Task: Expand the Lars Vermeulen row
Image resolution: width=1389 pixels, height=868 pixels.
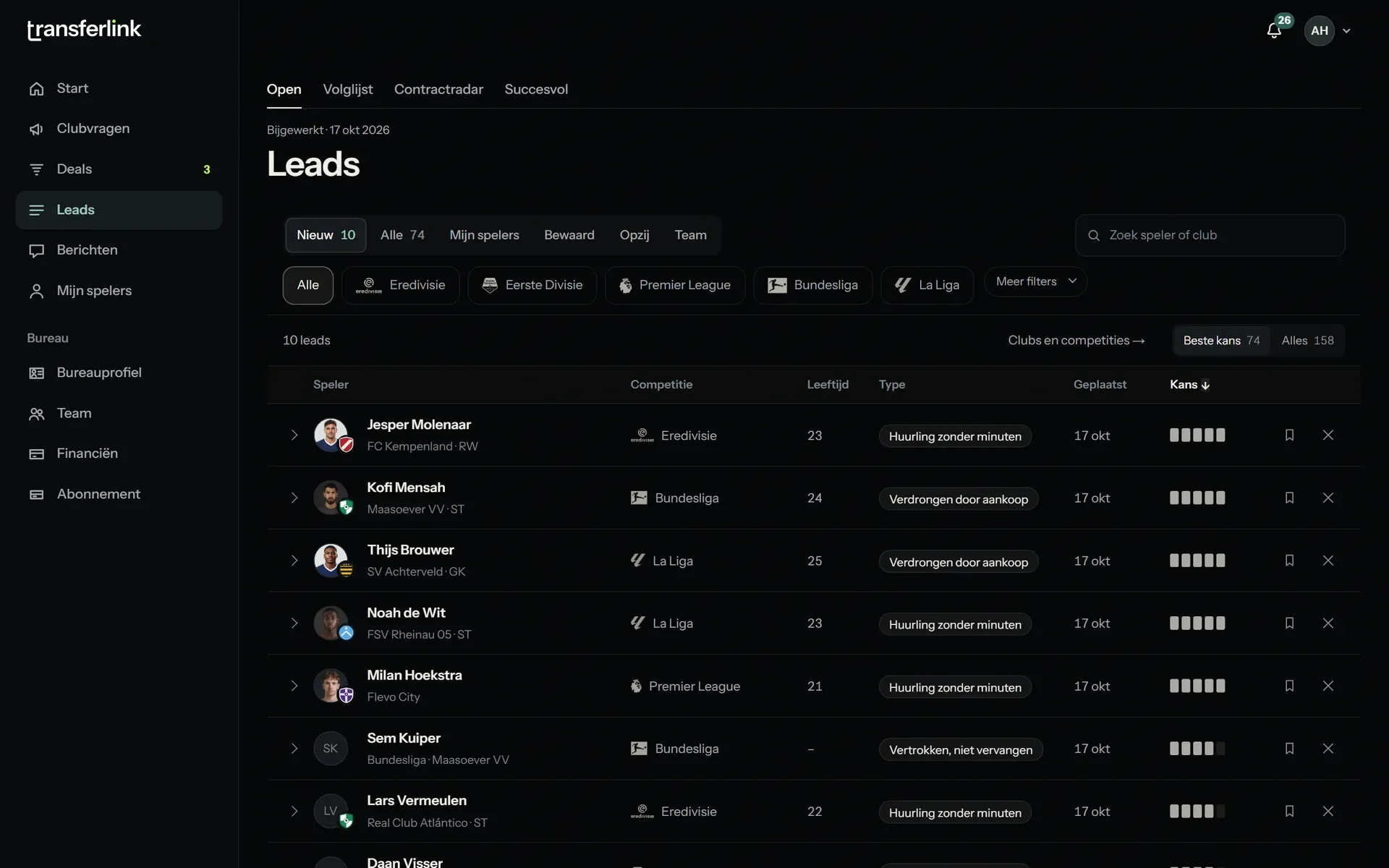Action: 294,811
